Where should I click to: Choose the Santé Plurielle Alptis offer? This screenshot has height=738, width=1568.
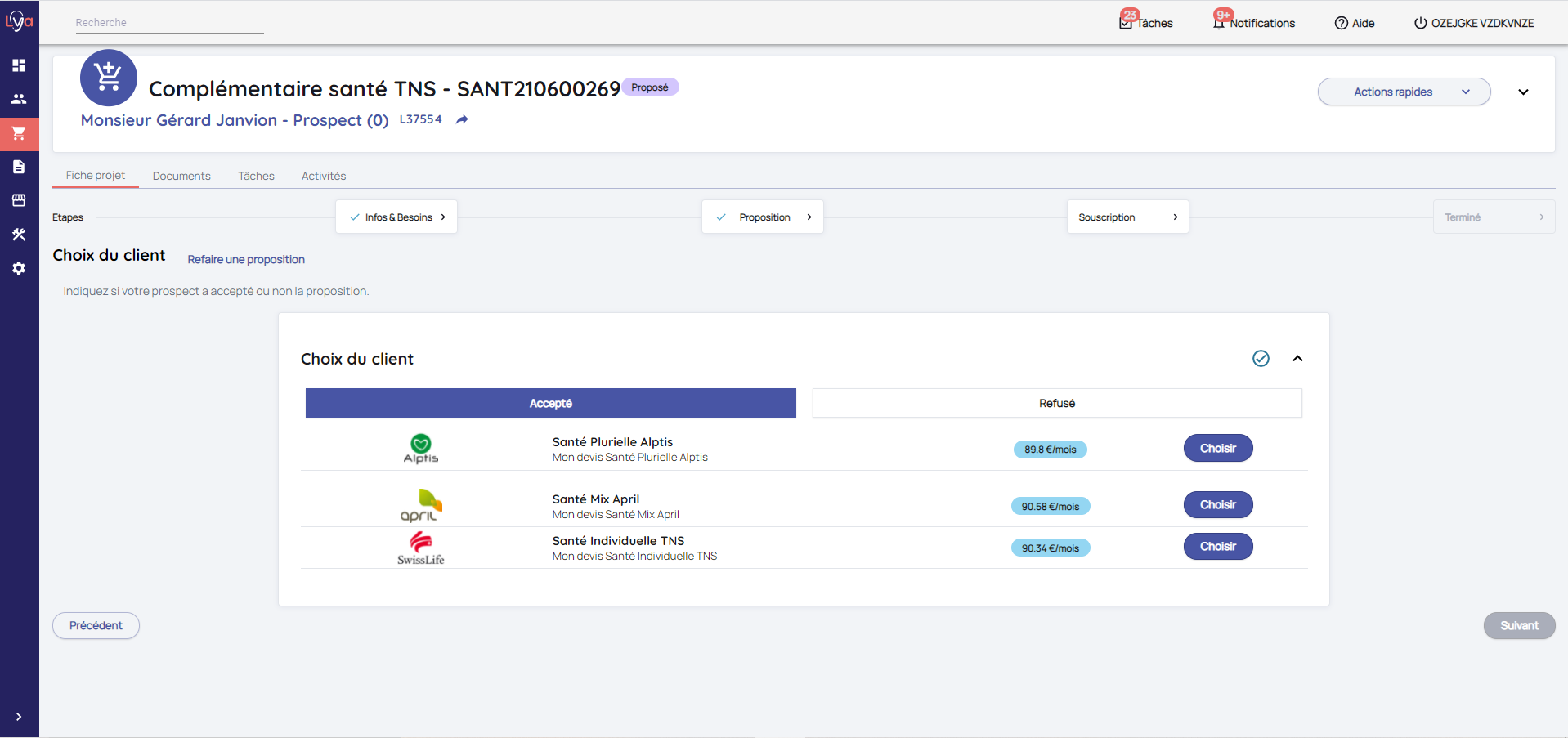(1217, 448)
